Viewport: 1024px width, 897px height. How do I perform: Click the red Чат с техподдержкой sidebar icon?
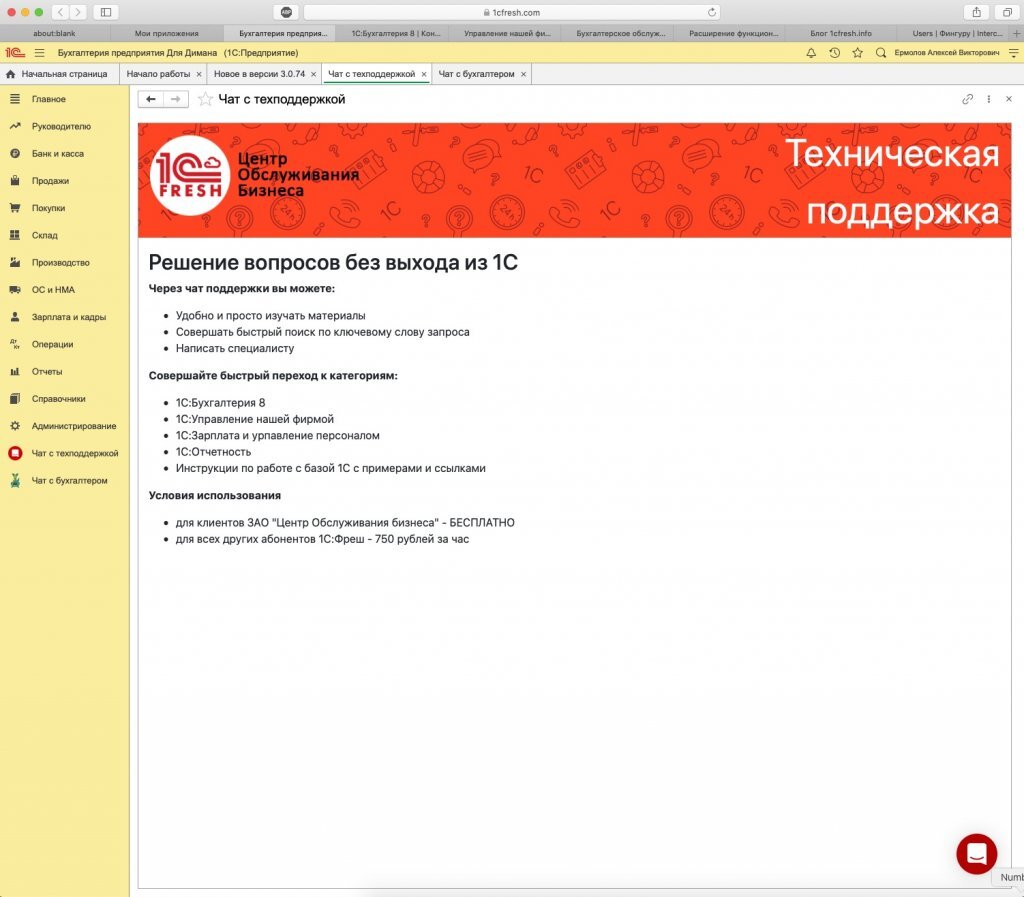[15, 453]
